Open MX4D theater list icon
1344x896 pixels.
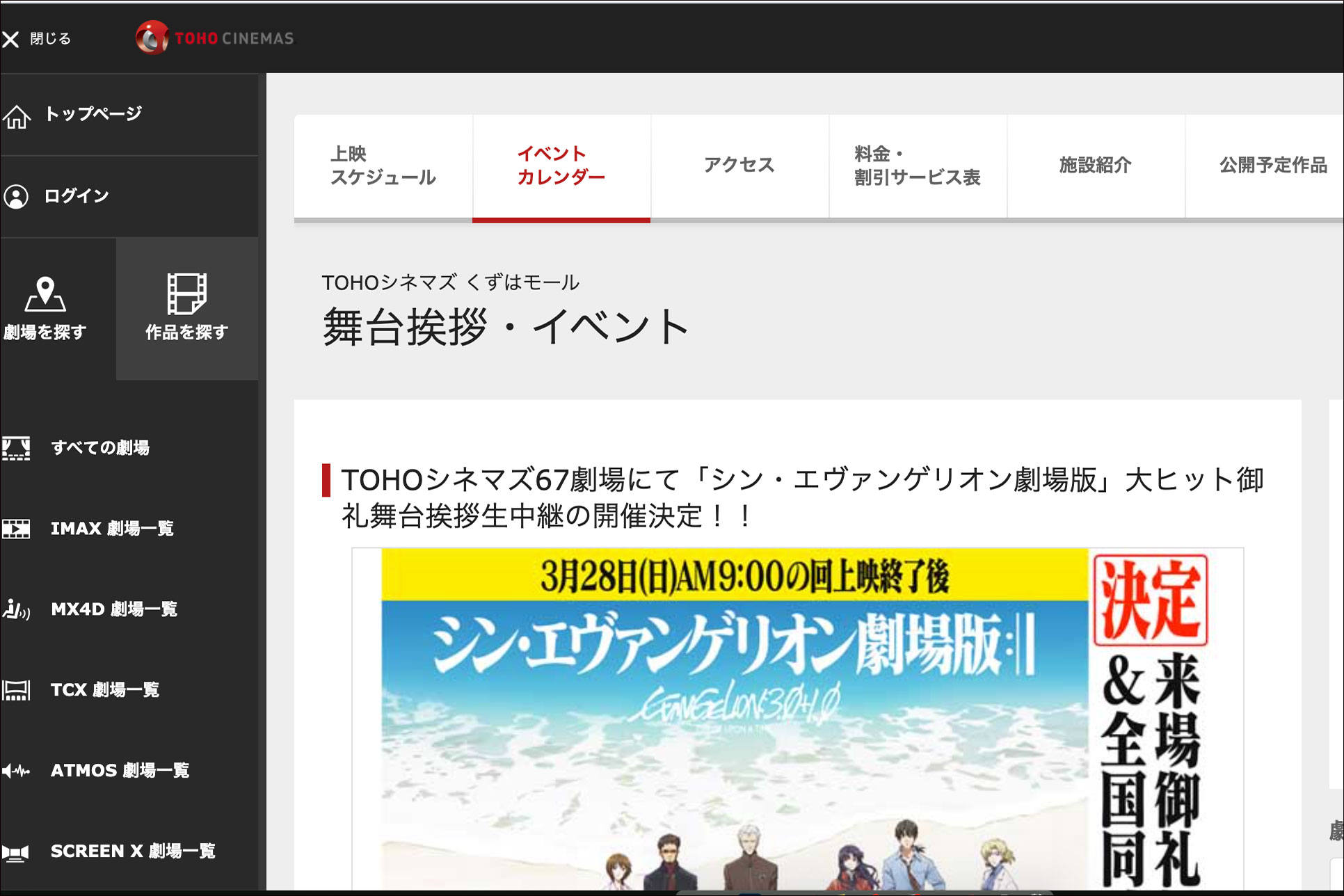click(x=17, y=610)
